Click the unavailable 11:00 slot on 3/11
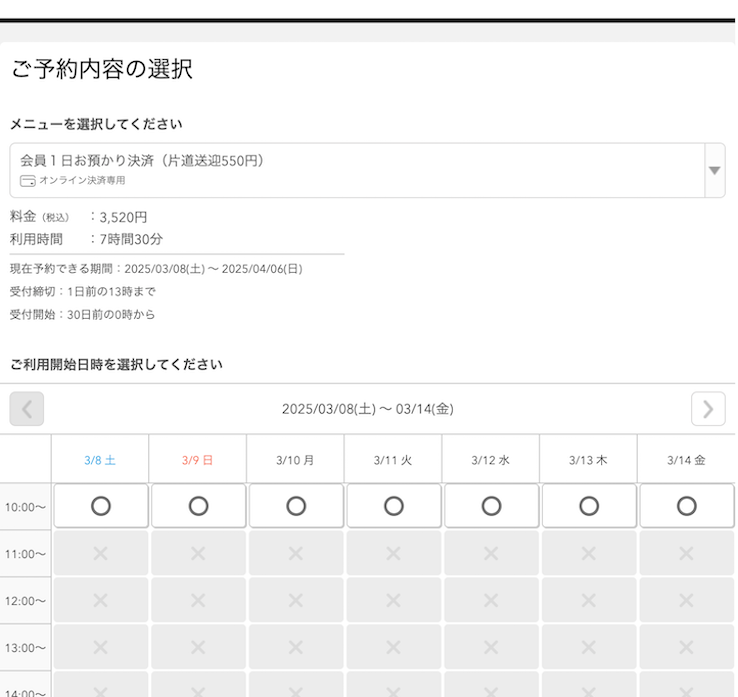 pos(394,553)
